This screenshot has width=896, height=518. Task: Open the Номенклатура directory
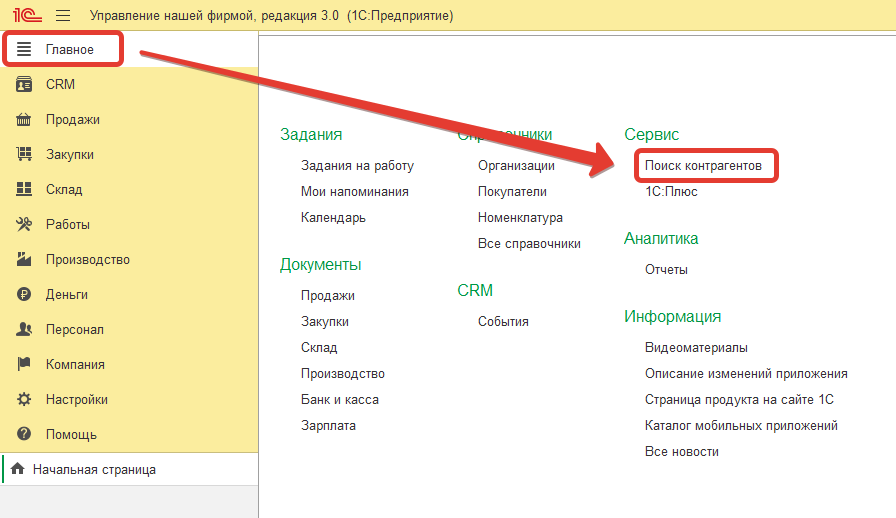point(520,218)
